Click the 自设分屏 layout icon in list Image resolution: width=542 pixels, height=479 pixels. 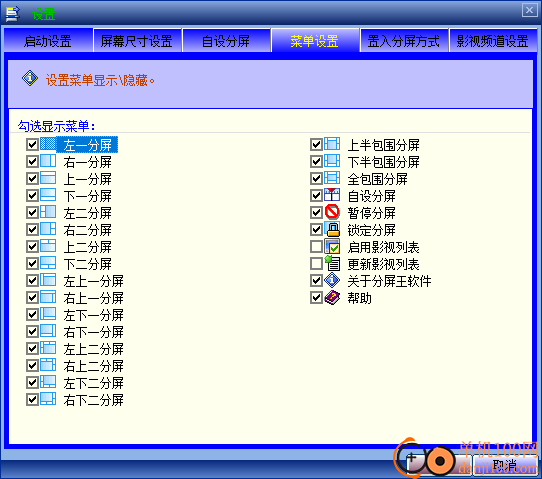[332, 195]
